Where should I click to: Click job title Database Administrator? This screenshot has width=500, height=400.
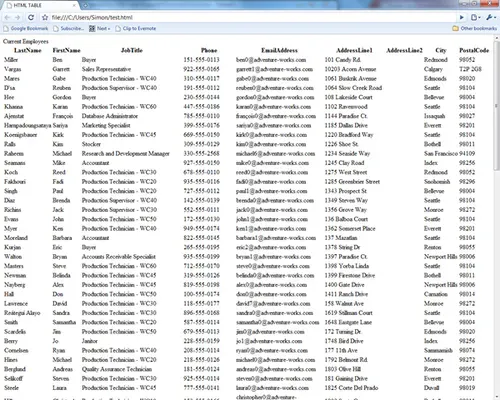pos(110,116)
